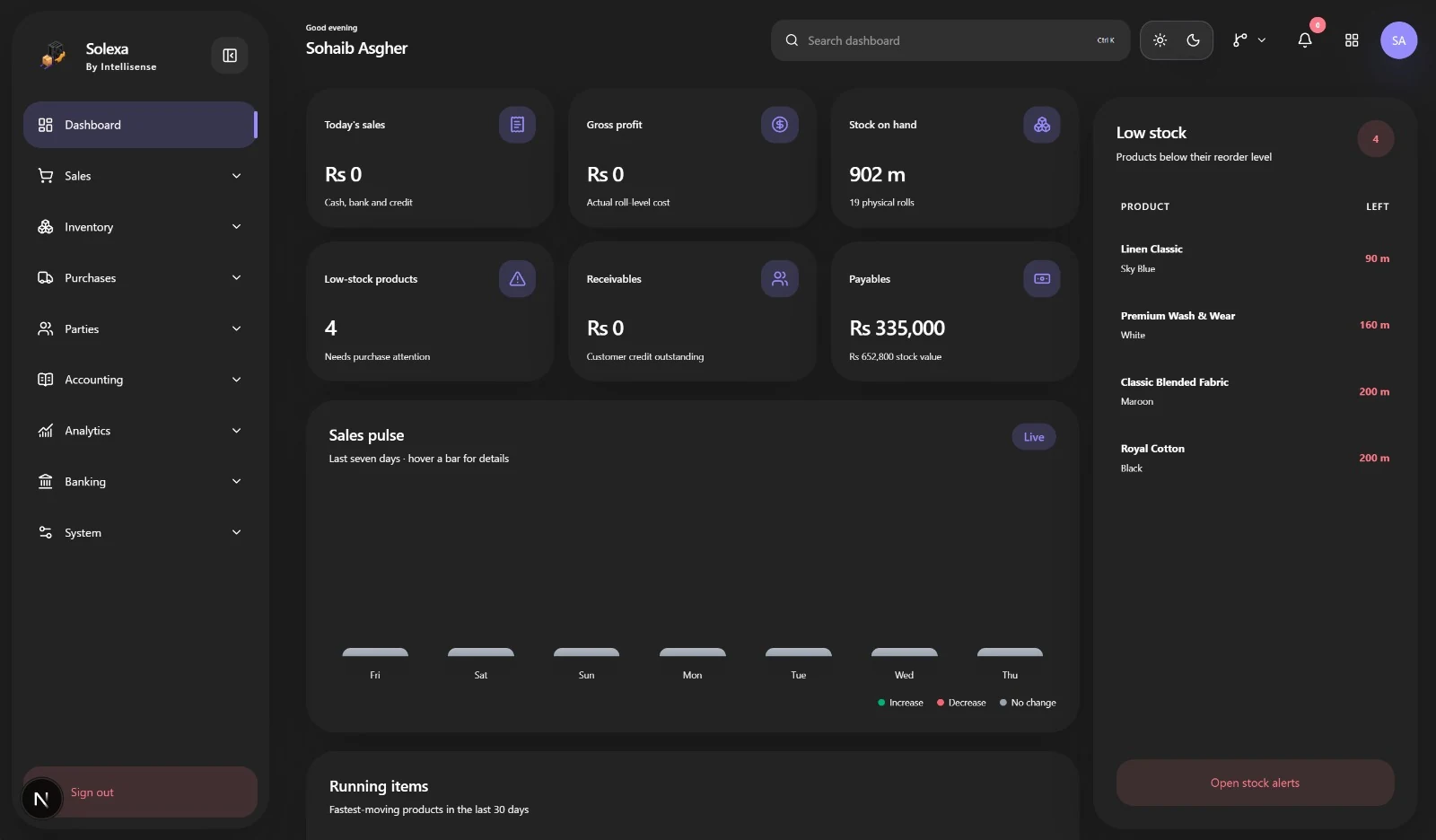Click the Solexa logo icon
The image size is (1436, 840).
coord(53,55)
